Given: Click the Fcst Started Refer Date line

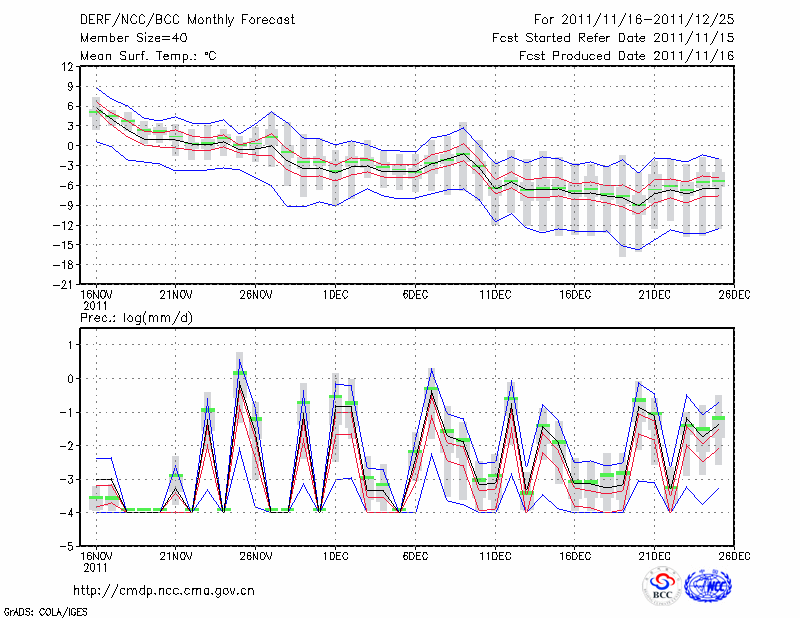Looking at the screenshot, I should pos(613,37).
